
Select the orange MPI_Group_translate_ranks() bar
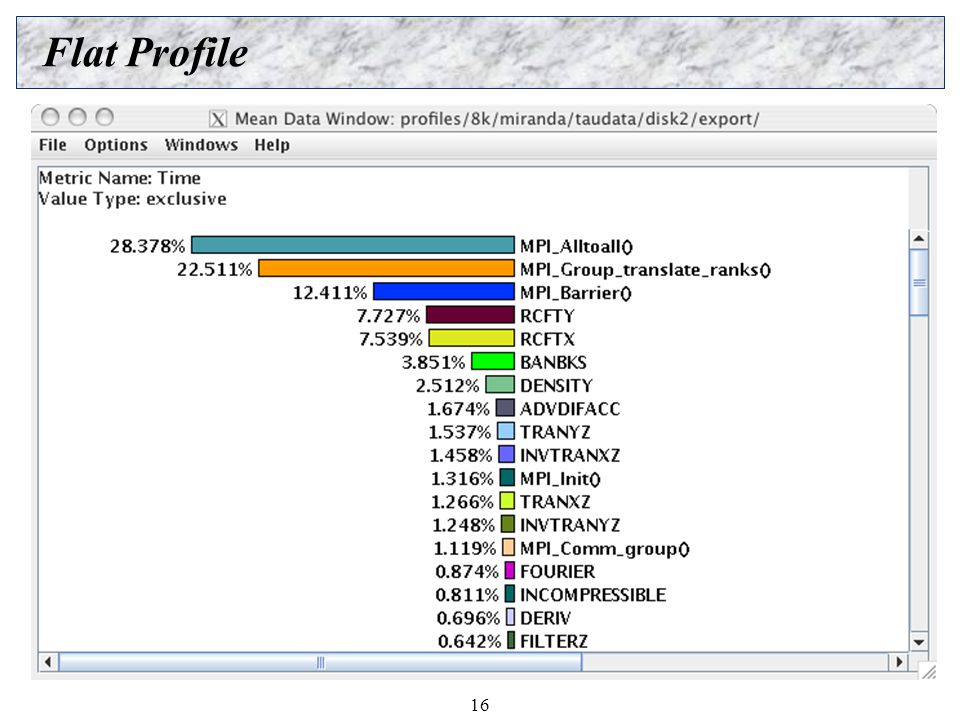[x=386, y=268]
